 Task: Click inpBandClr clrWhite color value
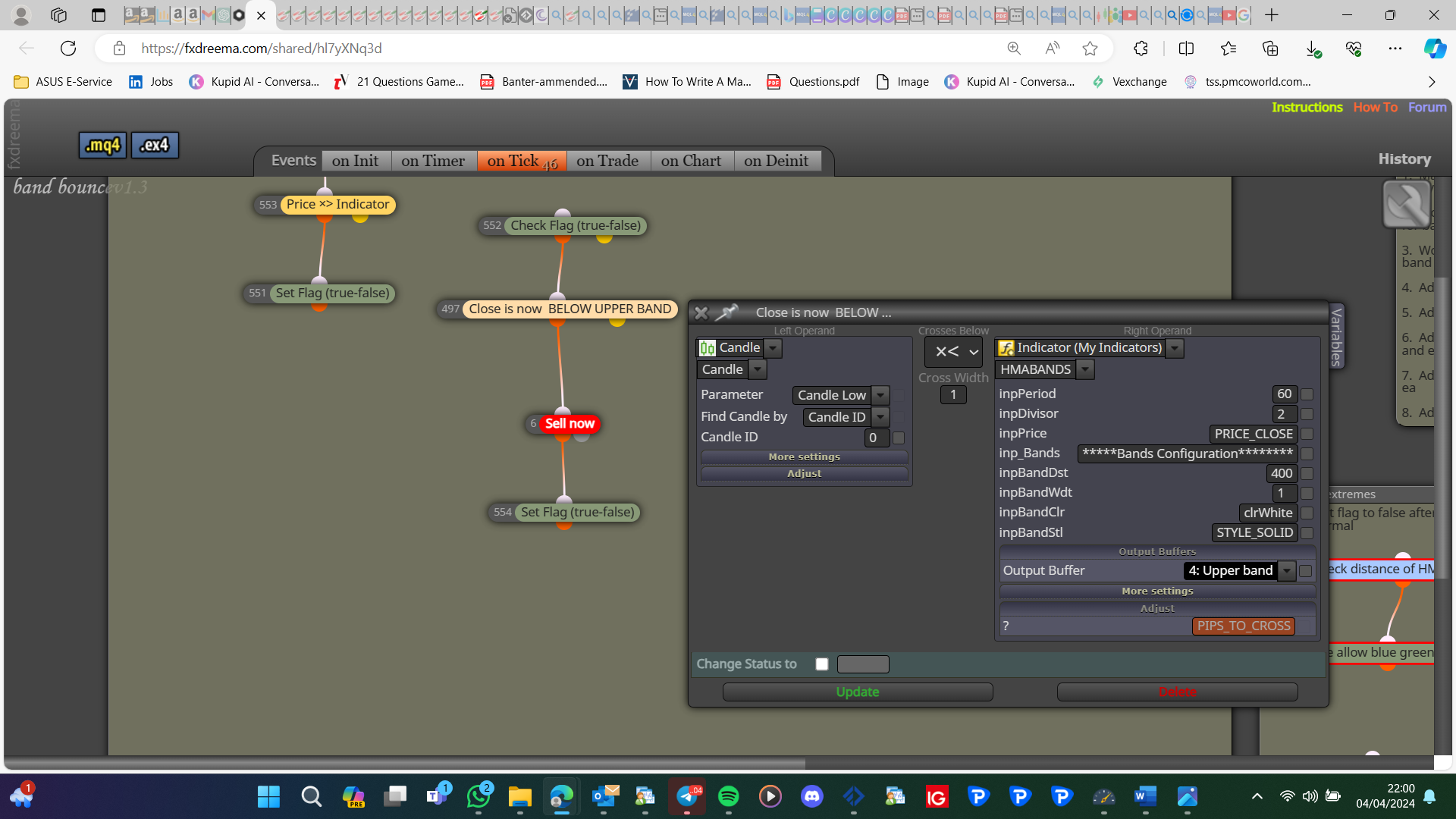[x=1268, y=513]
